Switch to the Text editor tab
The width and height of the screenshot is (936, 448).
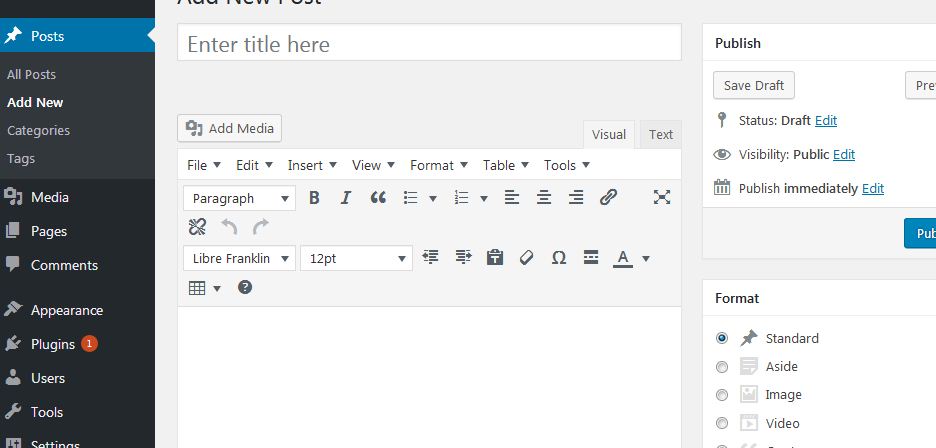661,134
